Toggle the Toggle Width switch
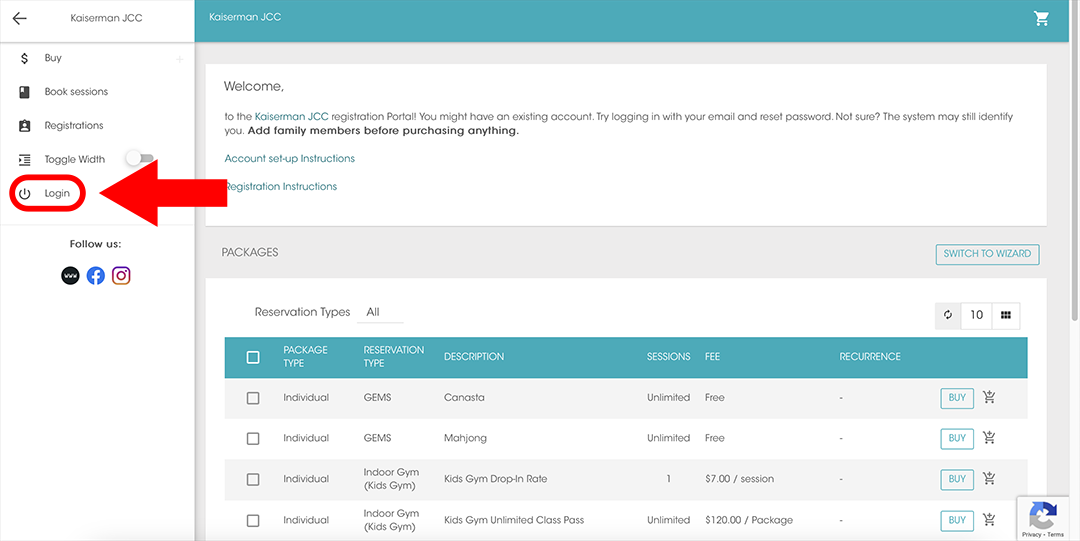1080x541 pixels. (139, 159)
